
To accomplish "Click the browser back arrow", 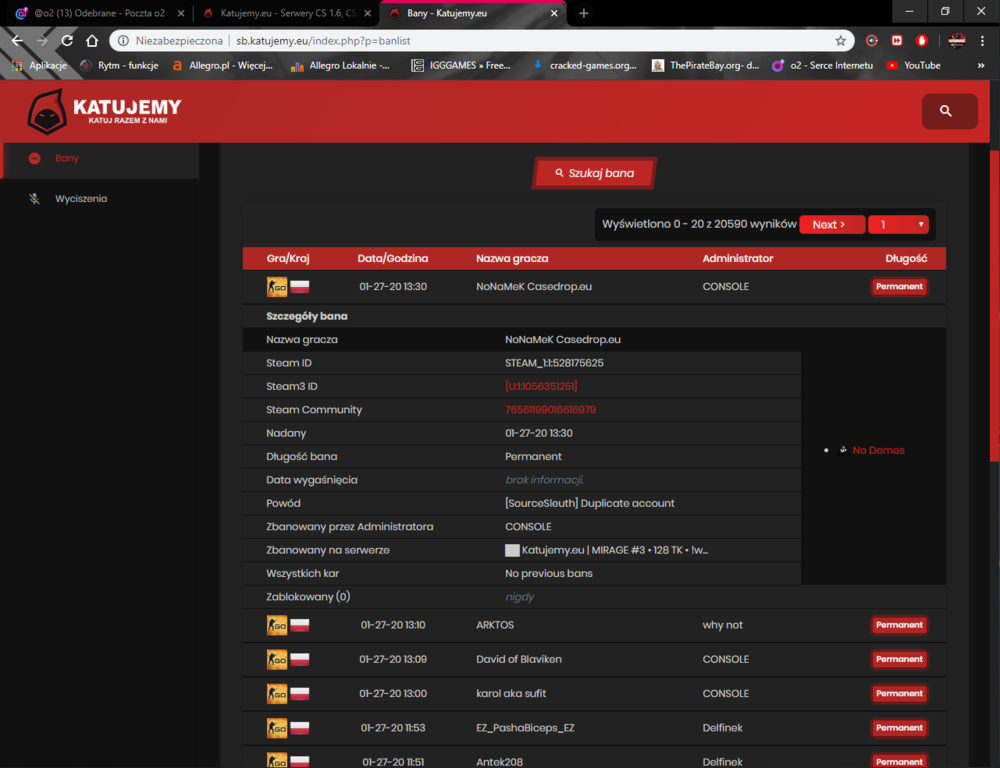I will click(x=17, y=41).
